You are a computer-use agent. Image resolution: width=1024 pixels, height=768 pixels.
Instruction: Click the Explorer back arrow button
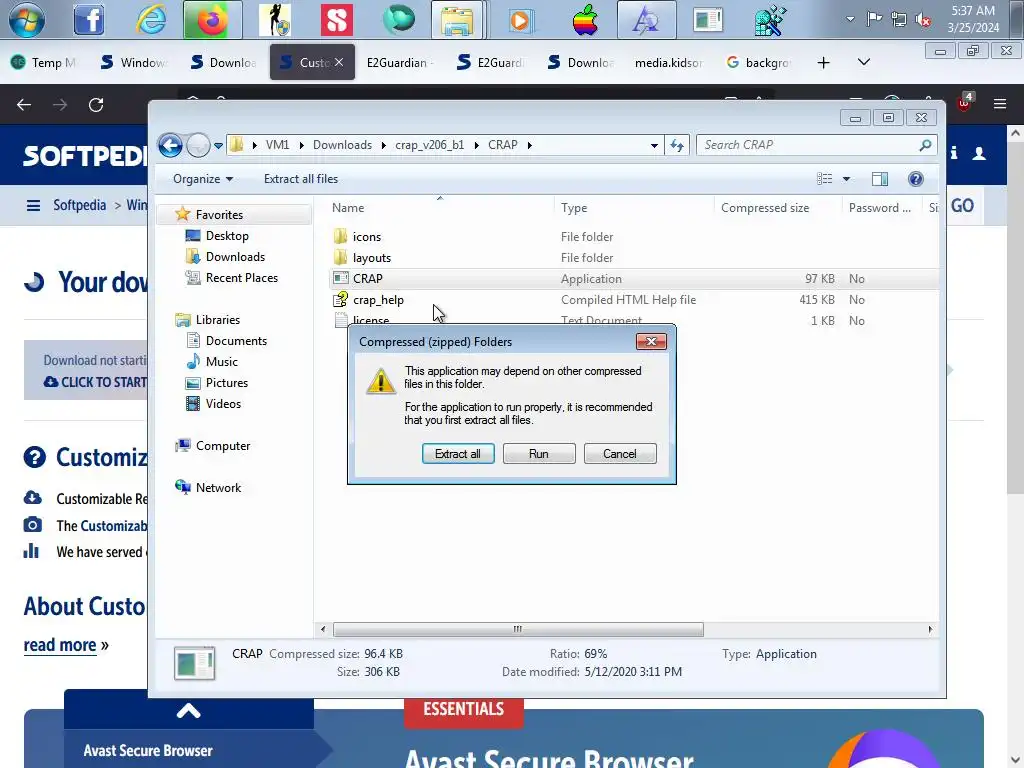170,145
